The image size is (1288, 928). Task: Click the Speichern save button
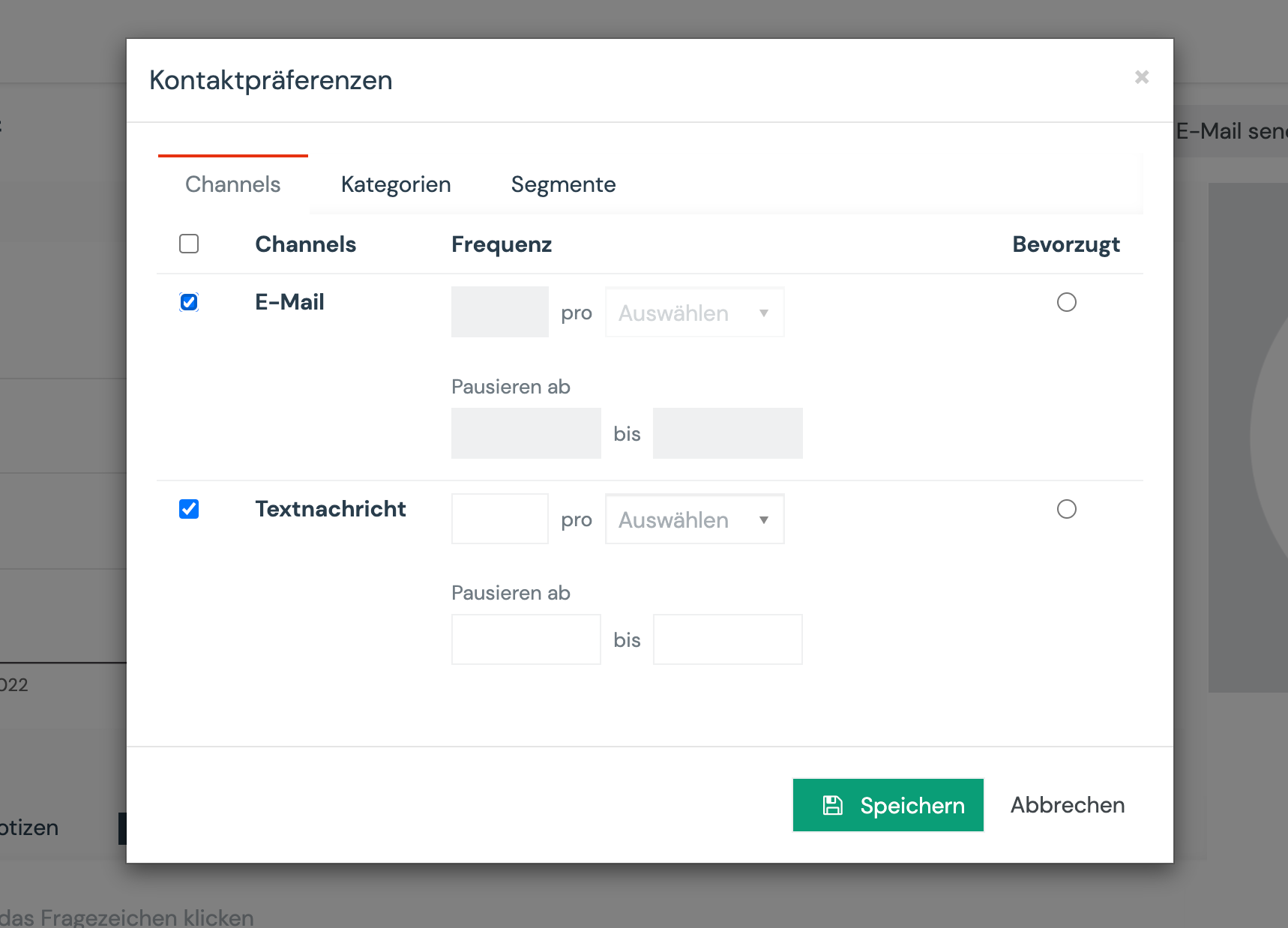888,805
